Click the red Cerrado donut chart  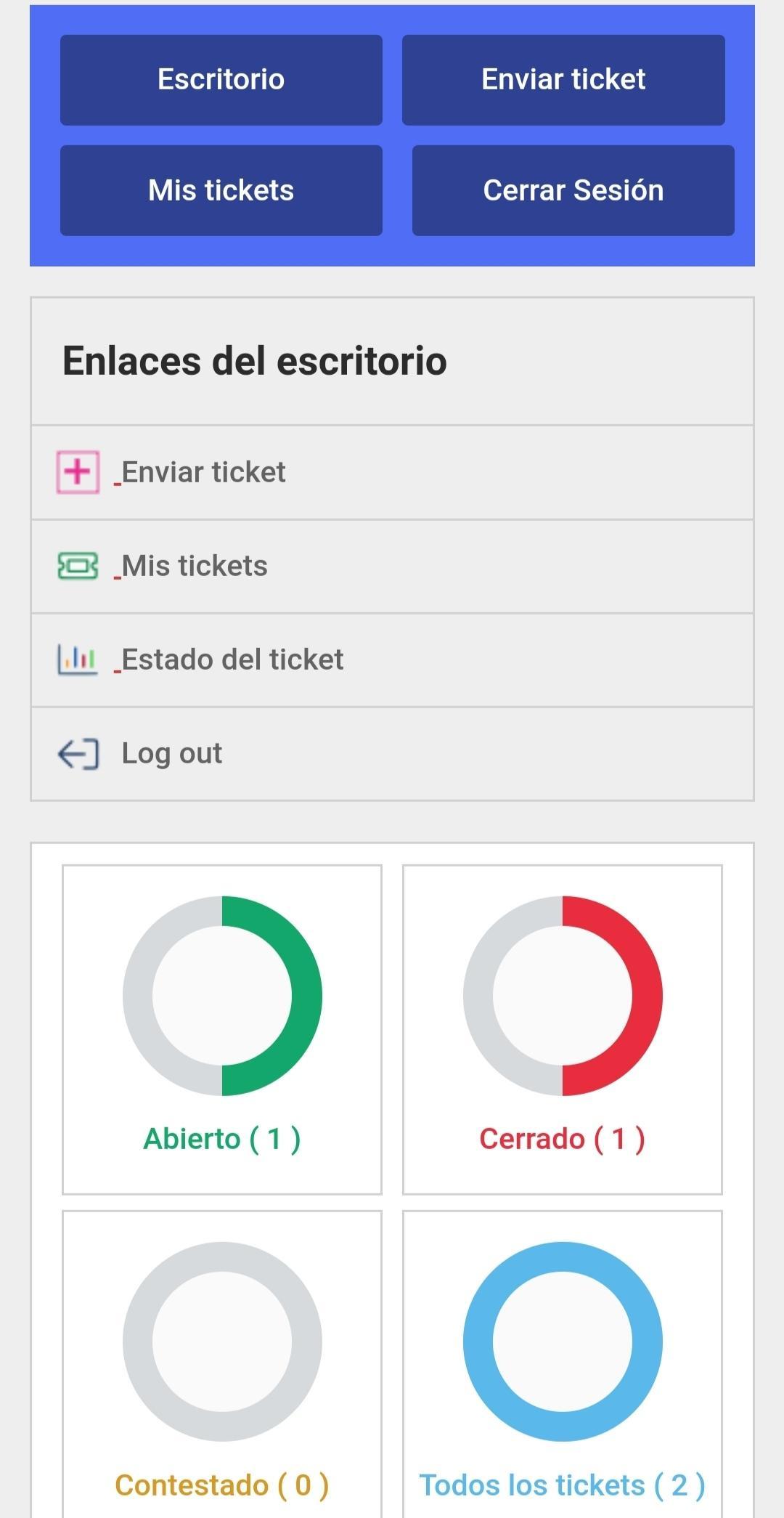pyautogui.click(x=563, y=996)
